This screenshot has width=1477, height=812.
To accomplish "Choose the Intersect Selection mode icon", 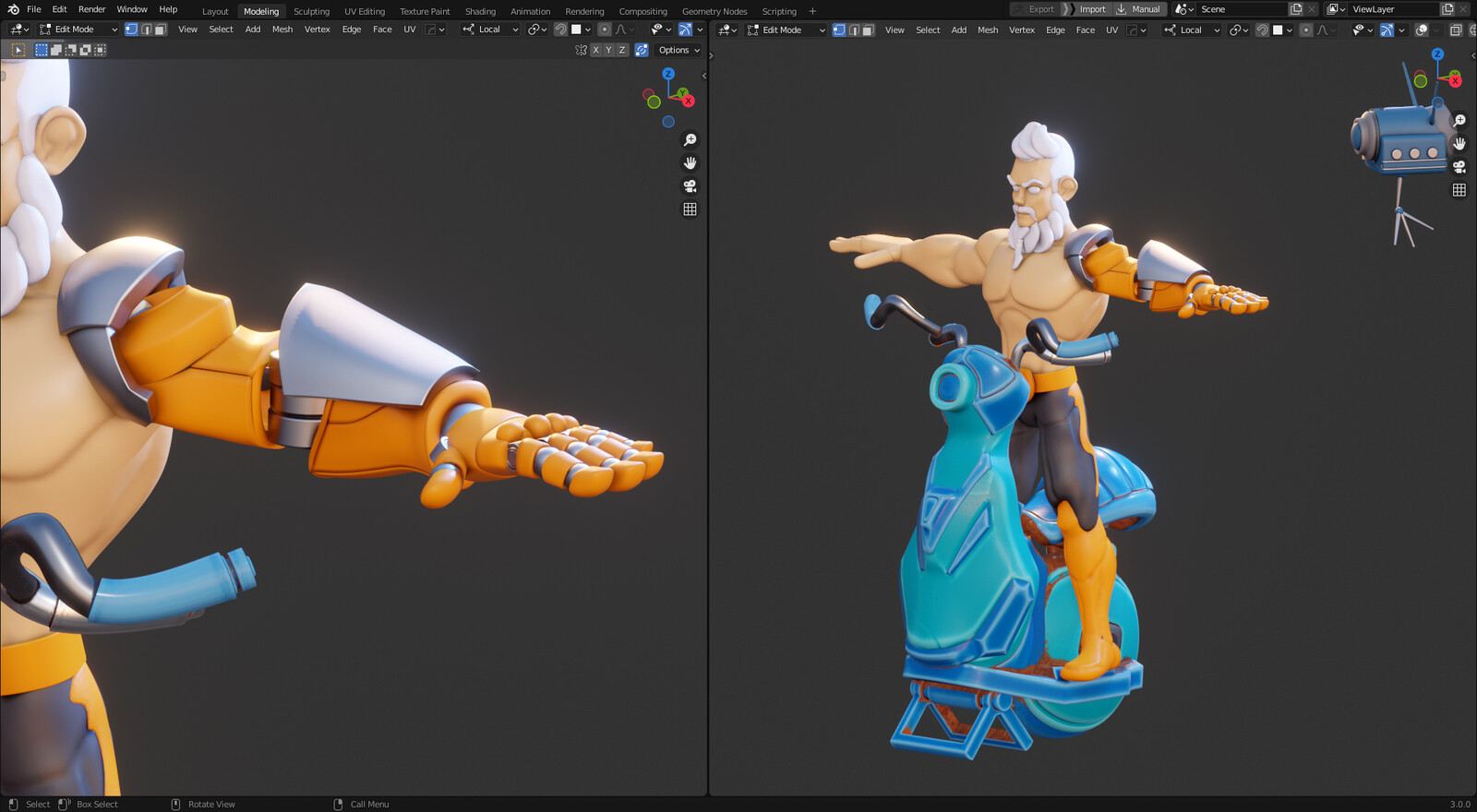I will [x=101, y=50].
